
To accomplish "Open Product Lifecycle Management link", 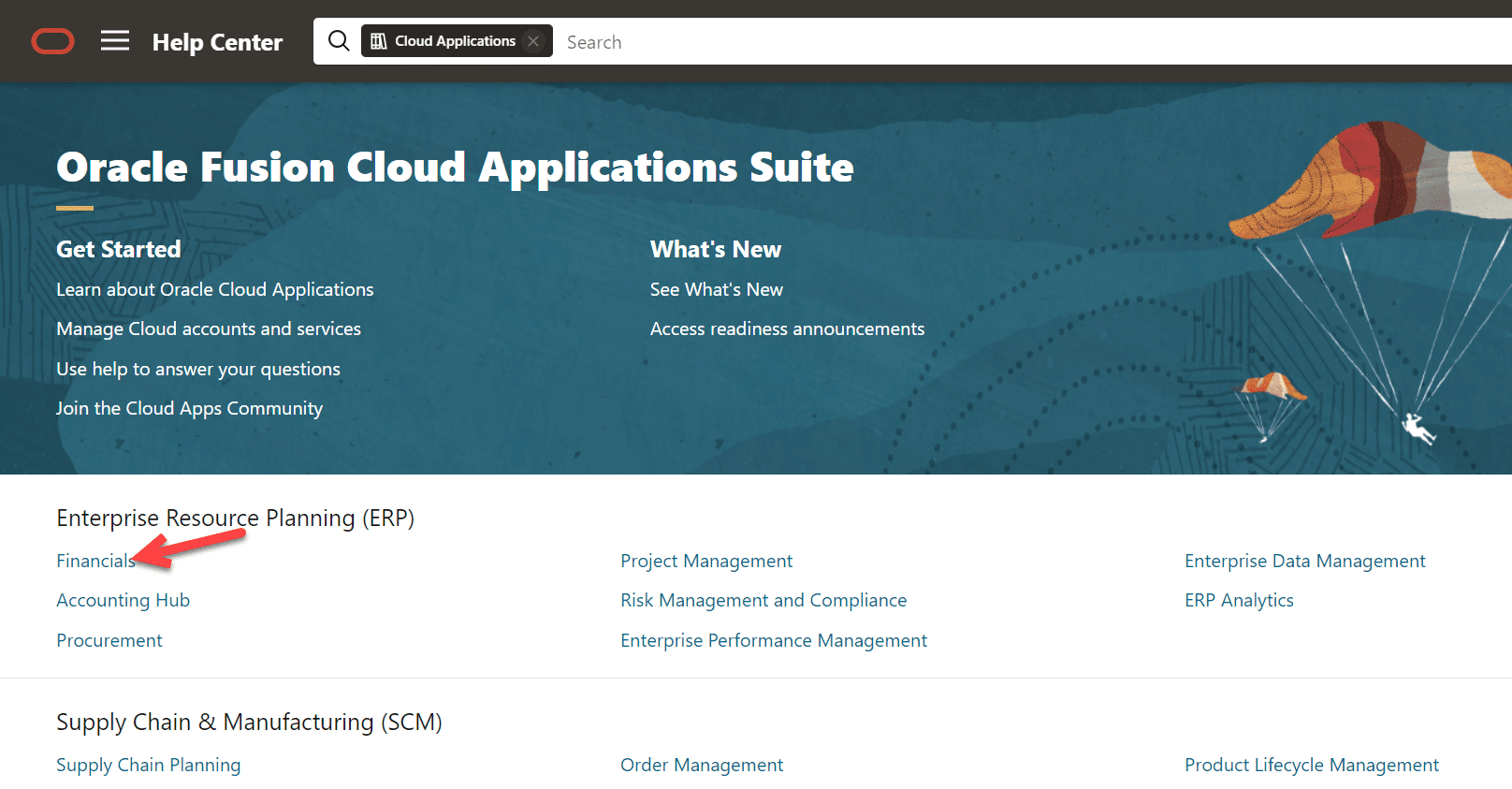I will (1312, 765).
